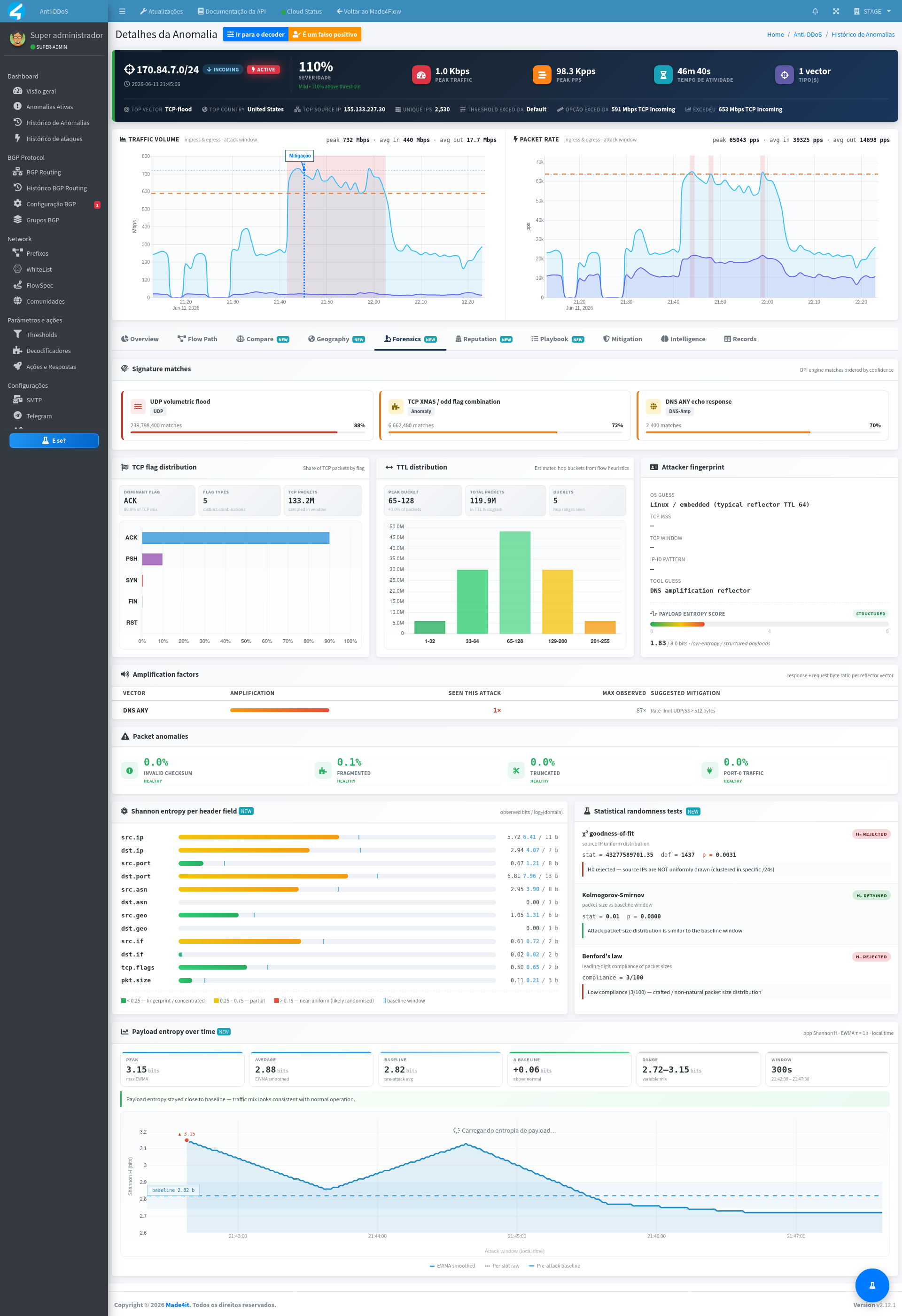Click the INCOMING direction badge
Screen dimensions: 902x1316
222,70
